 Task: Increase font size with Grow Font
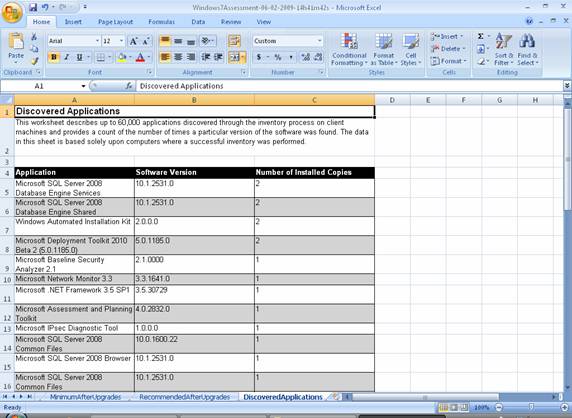[x=134, y=41]
